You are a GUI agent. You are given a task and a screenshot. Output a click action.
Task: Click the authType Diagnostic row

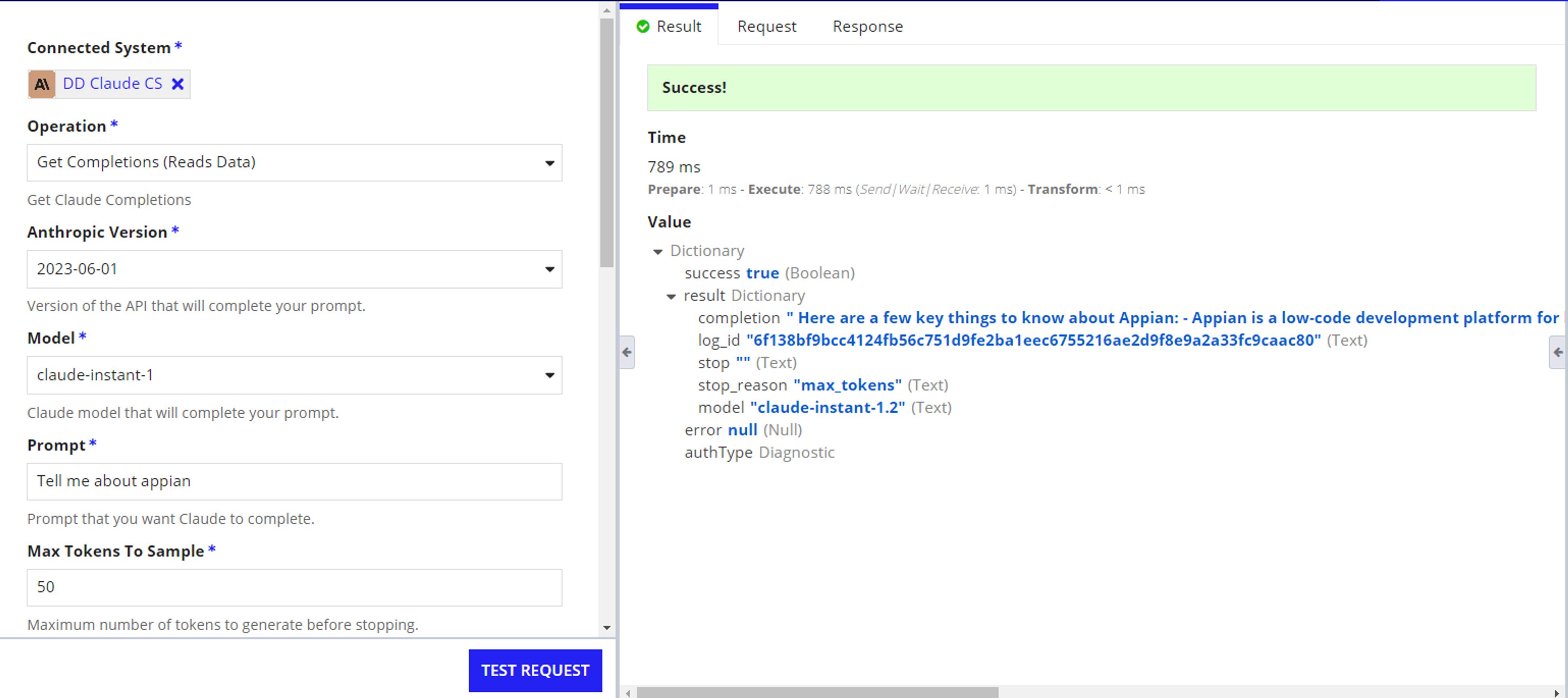coord(759,453)
